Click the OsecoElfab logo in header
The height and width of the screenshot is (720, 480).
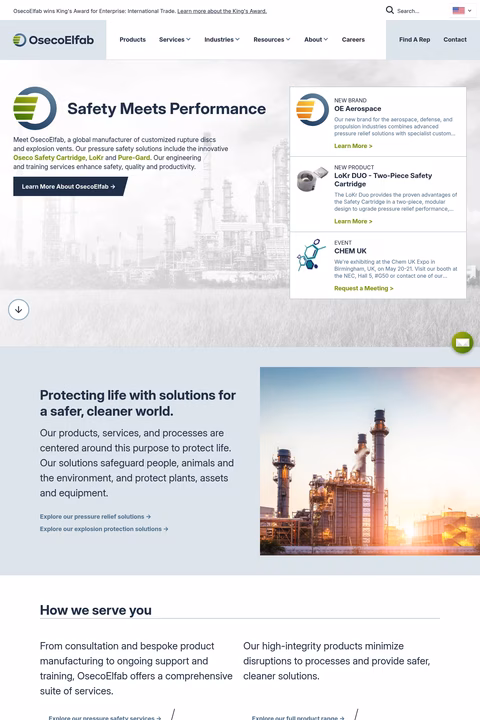[x=53, y=40]
